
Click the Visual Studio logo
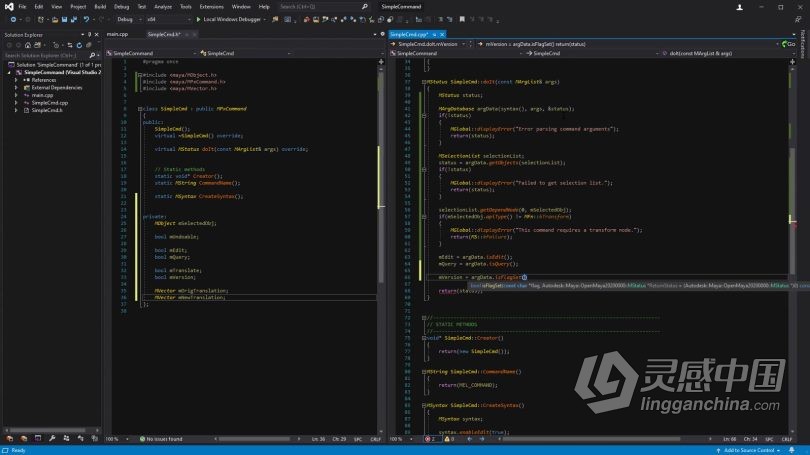(x=9, y=7)
